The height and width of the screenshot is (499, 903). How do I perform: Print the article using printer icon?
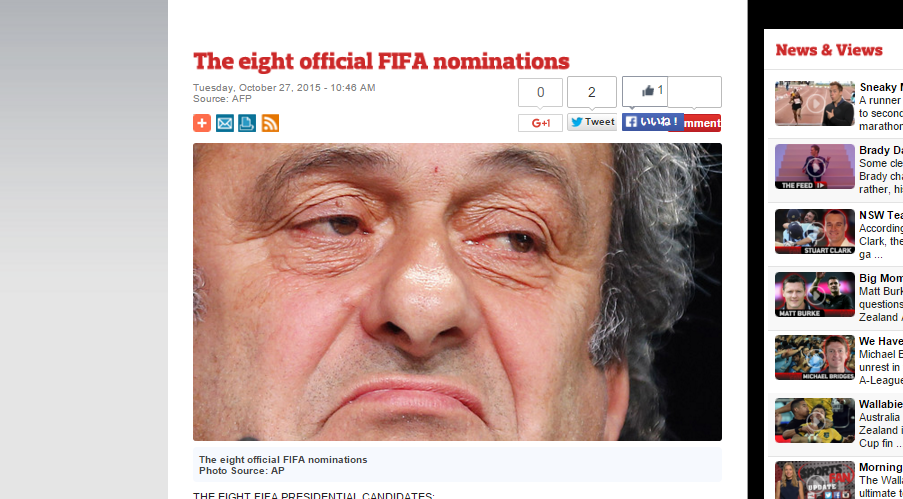(x=247, y=123)
